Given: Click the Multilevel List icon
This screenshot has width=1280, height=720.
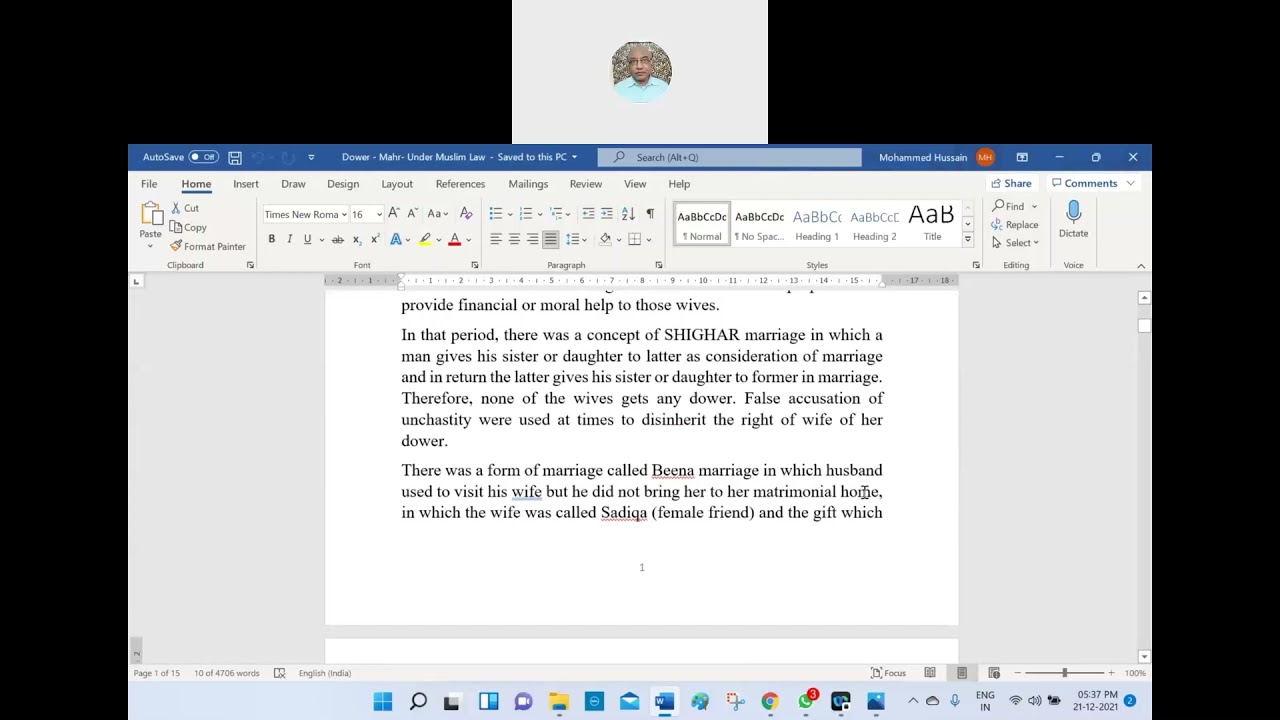Looking at the screenshot, I should click(556, 213).
